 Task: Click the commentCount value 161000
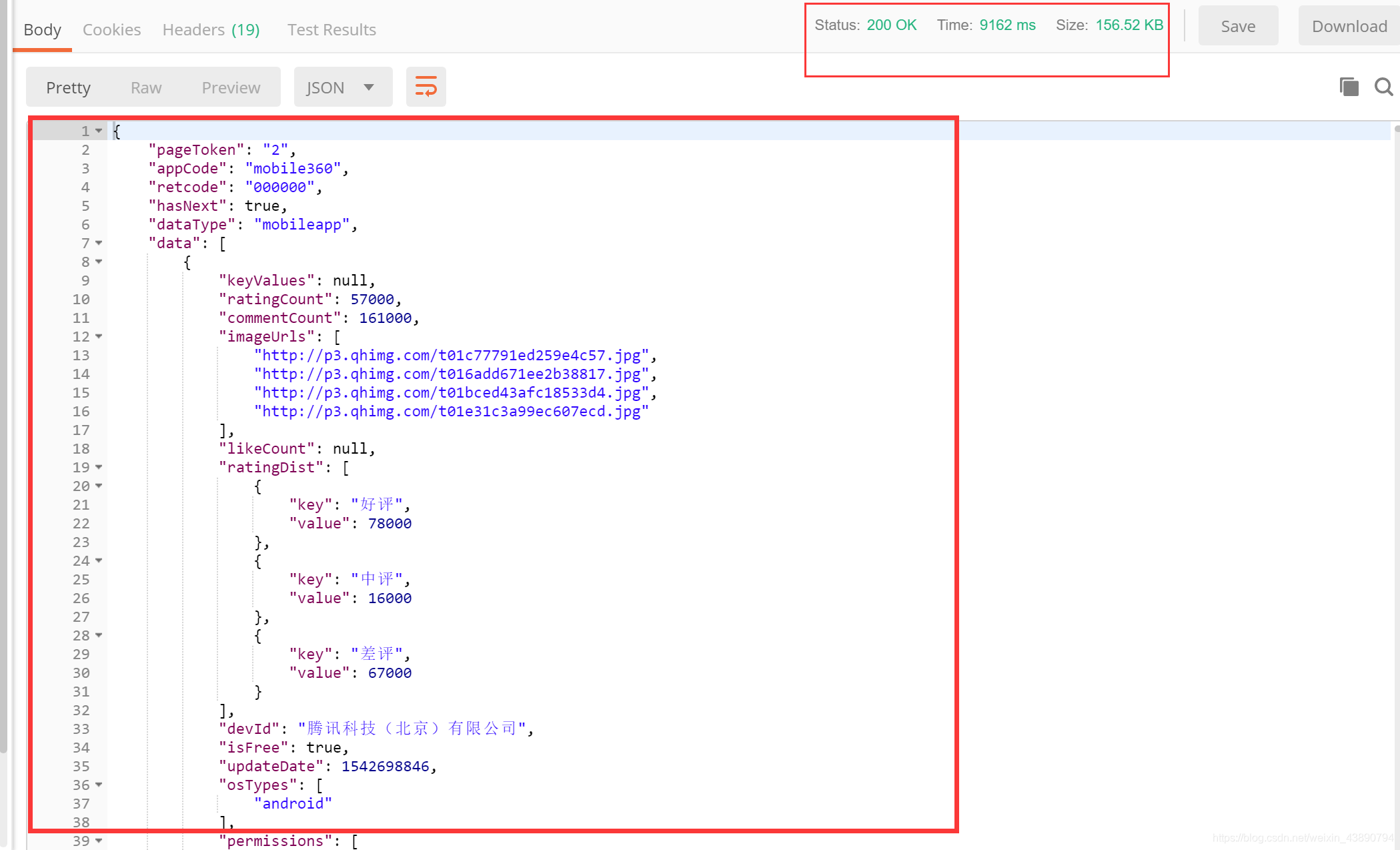click(x=386, y=318)
